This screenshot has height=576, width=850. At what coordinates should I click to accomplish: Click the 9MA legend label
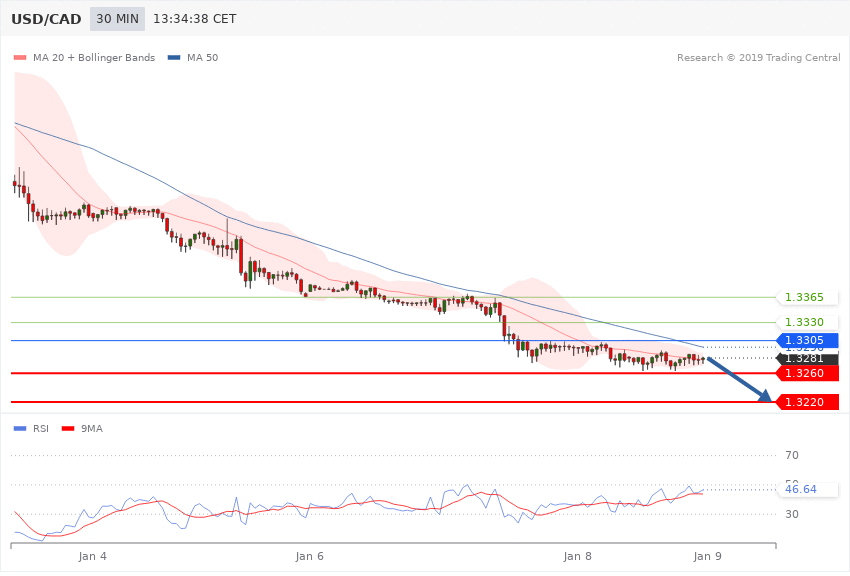[x=92, y=429]
